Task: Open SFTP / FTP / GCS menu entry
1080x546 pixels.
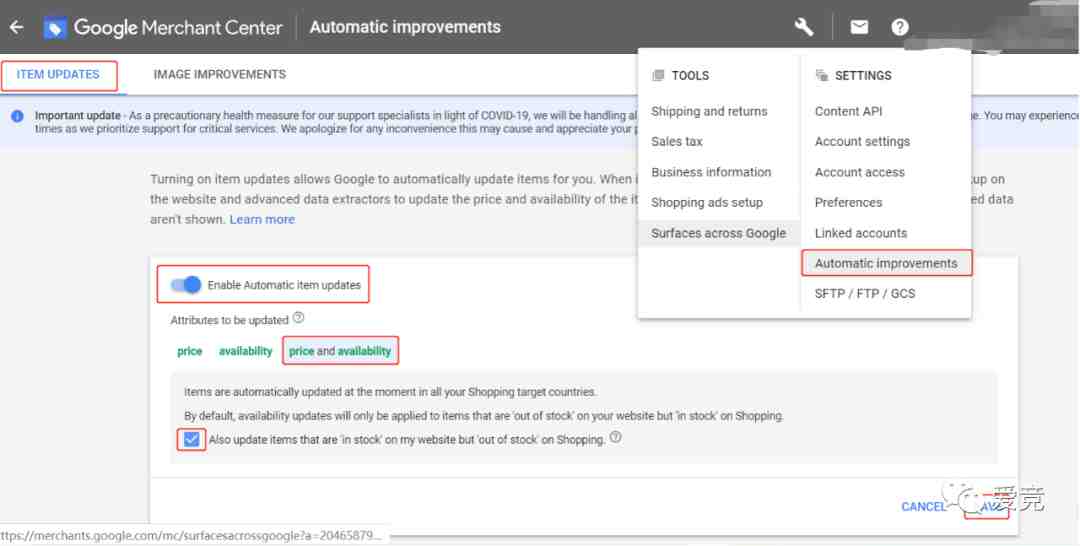Action: pyautogui.click(x=865, y=293)
